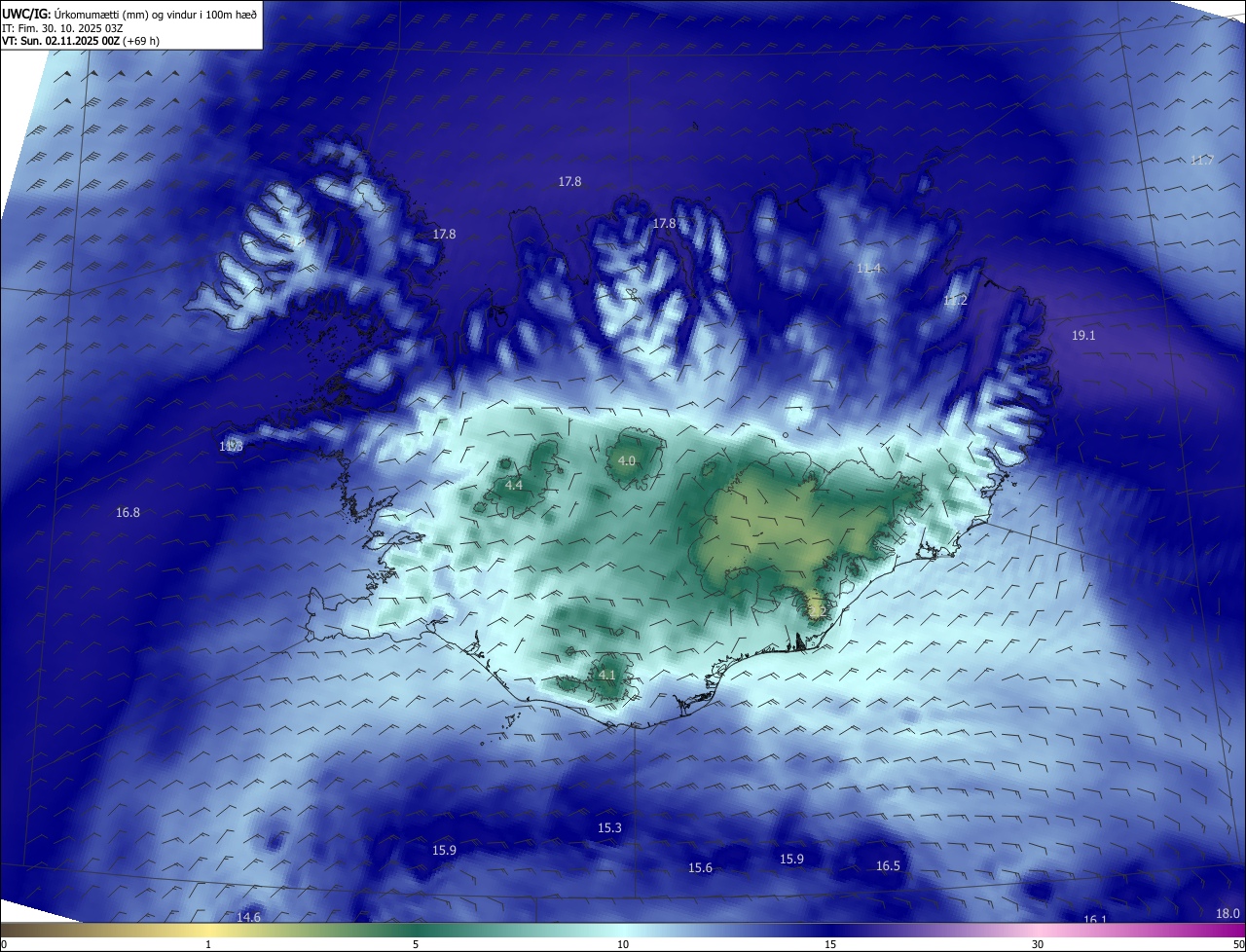
Task: Click the 11.4 value label
Action: pos(868,268)
